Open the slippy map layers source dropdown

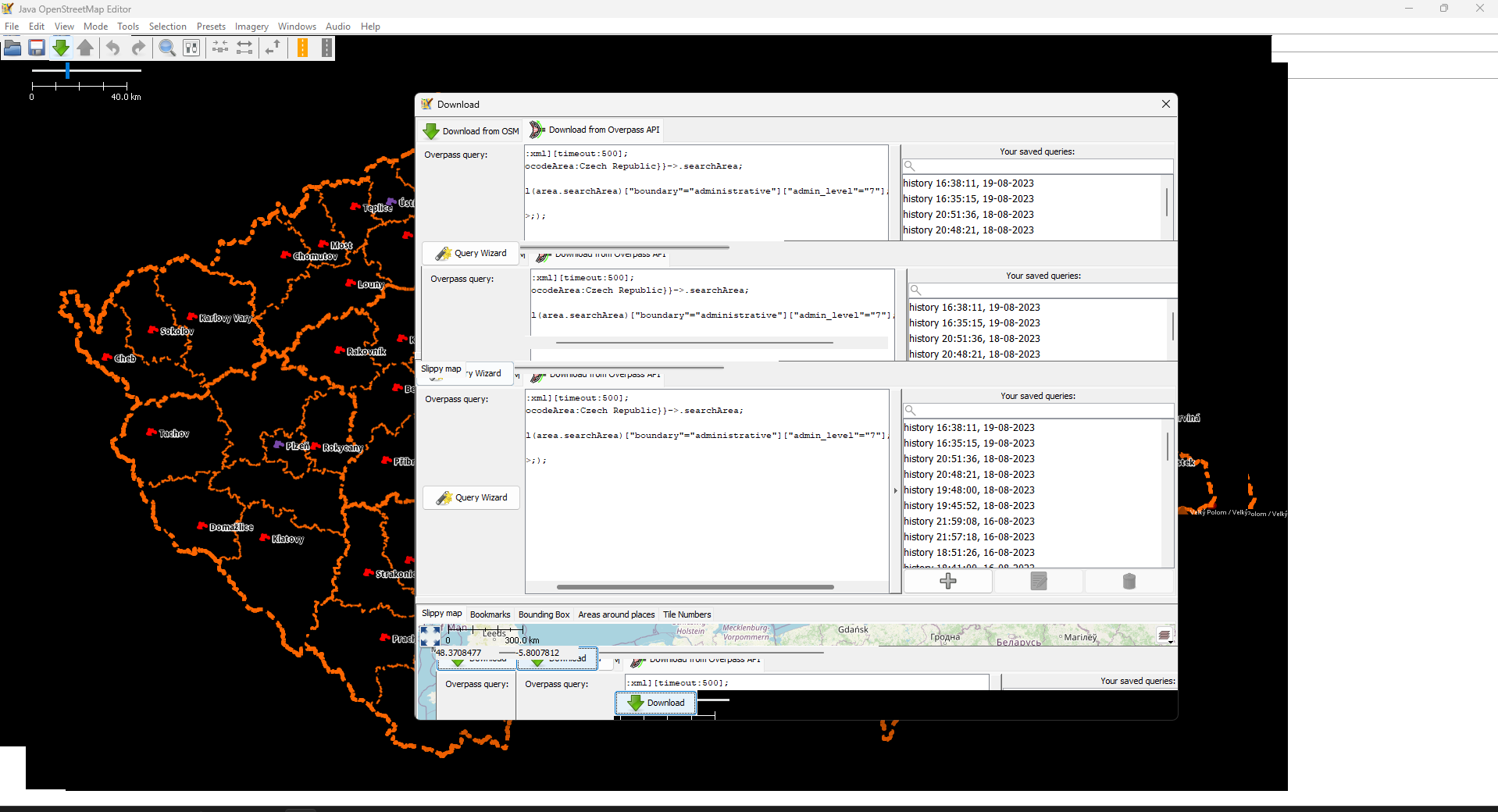(x=1165, y=636)
